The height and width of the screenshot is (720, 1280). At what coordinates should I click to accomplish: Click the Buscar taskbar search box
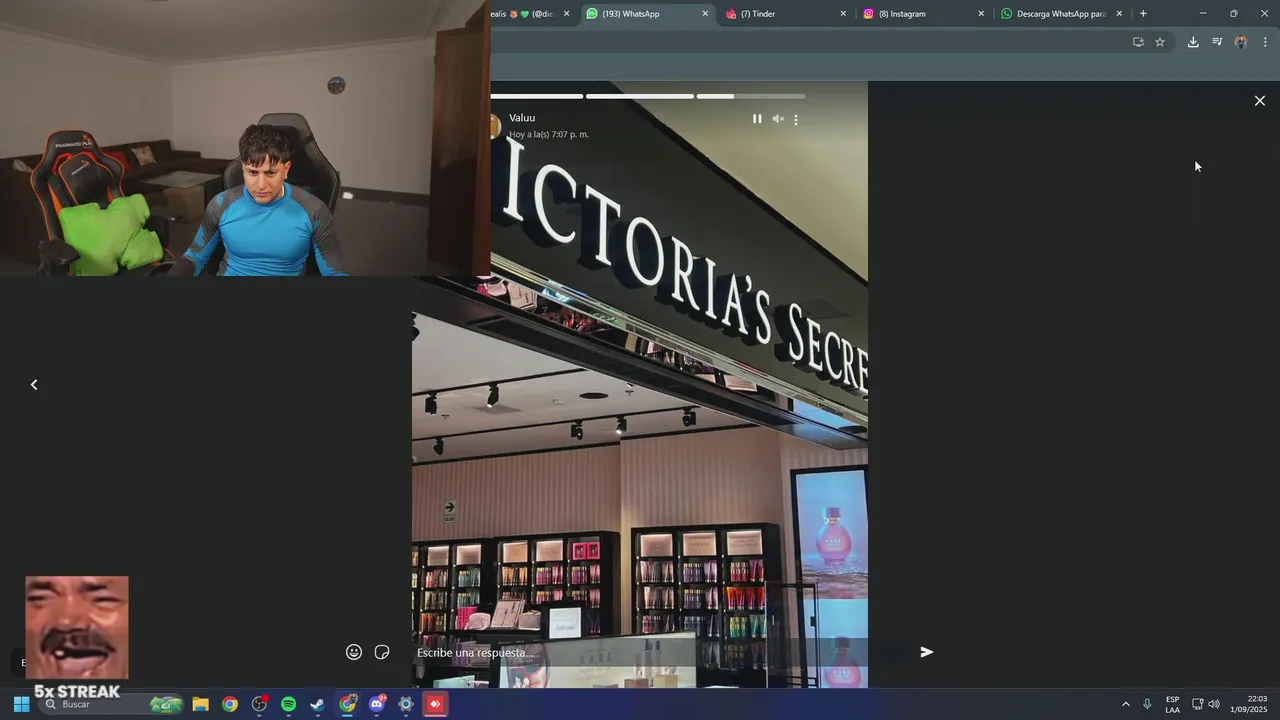click(112, 704)
